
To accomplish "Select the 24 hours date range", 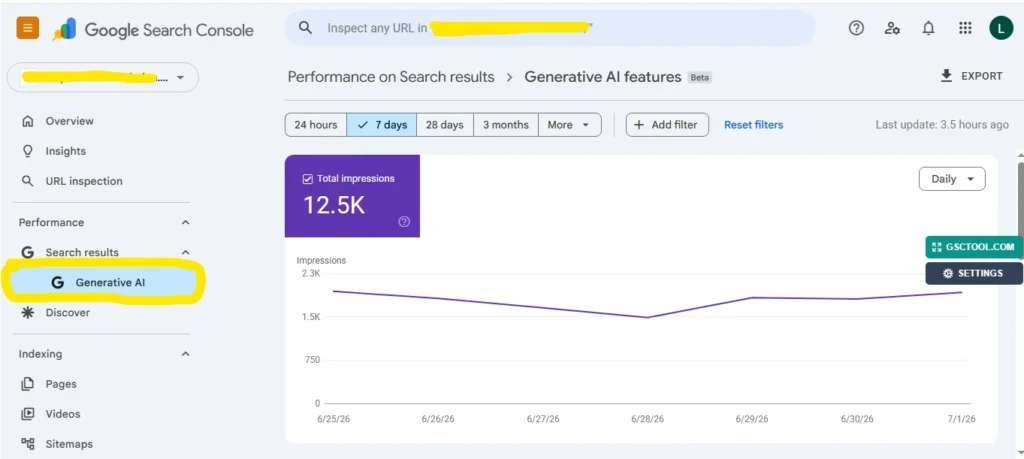I will coord(316,125).
